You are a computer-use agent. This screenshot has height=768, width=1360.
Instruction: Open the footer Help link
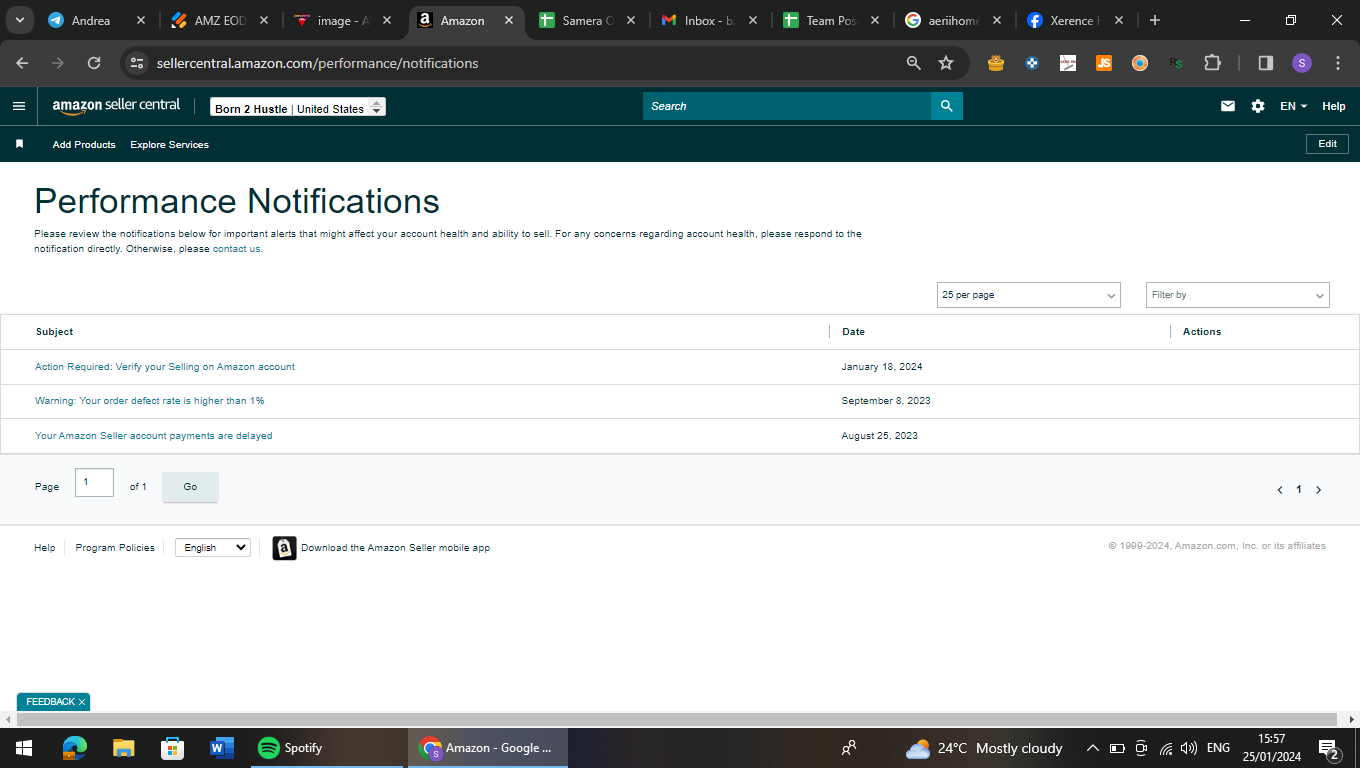coord(45,548)
